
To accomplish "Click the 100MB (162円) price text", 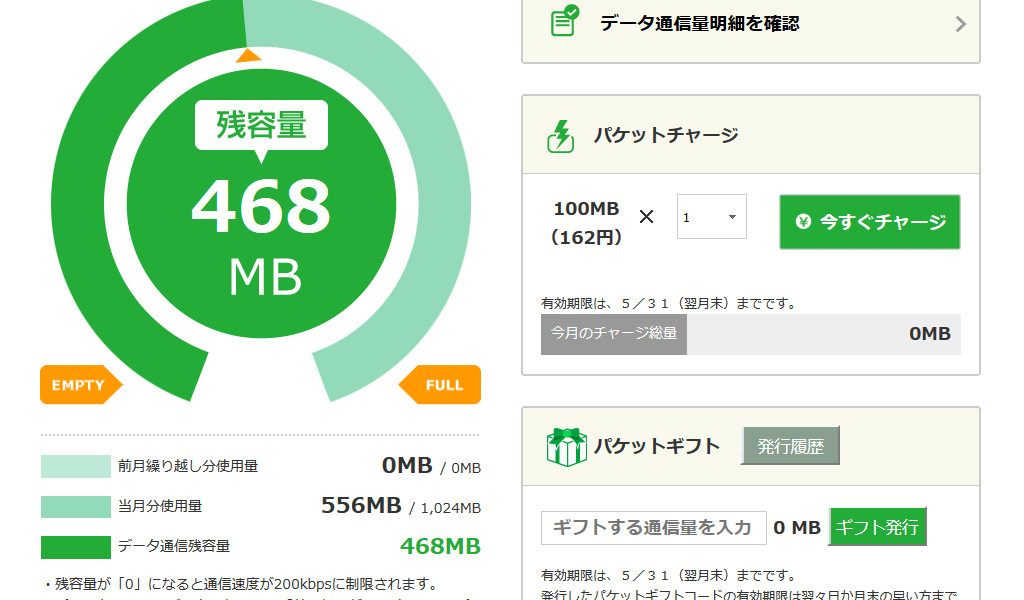I will click(586, 223).
